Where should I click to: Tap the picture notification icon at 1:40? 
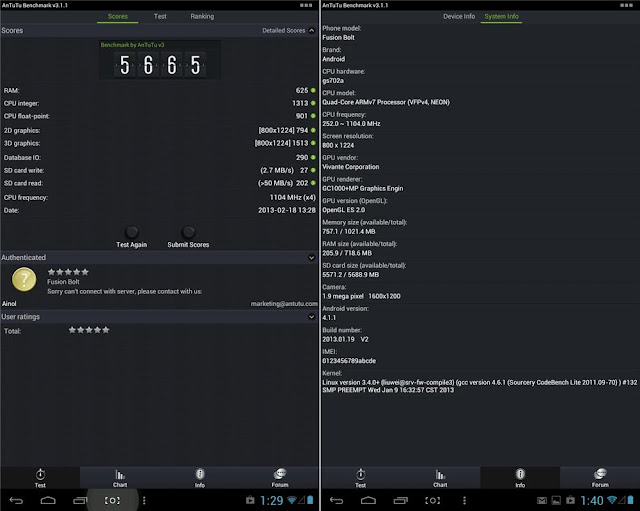(x=556, y=500)
